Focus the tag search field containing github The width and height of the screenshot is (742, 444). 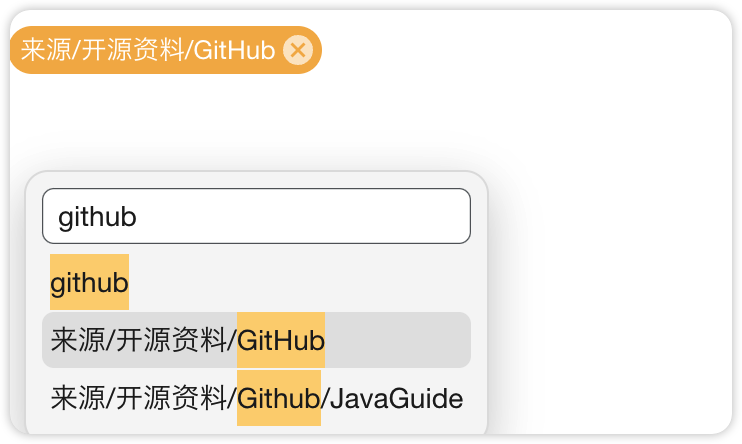(x=256, y=216)
